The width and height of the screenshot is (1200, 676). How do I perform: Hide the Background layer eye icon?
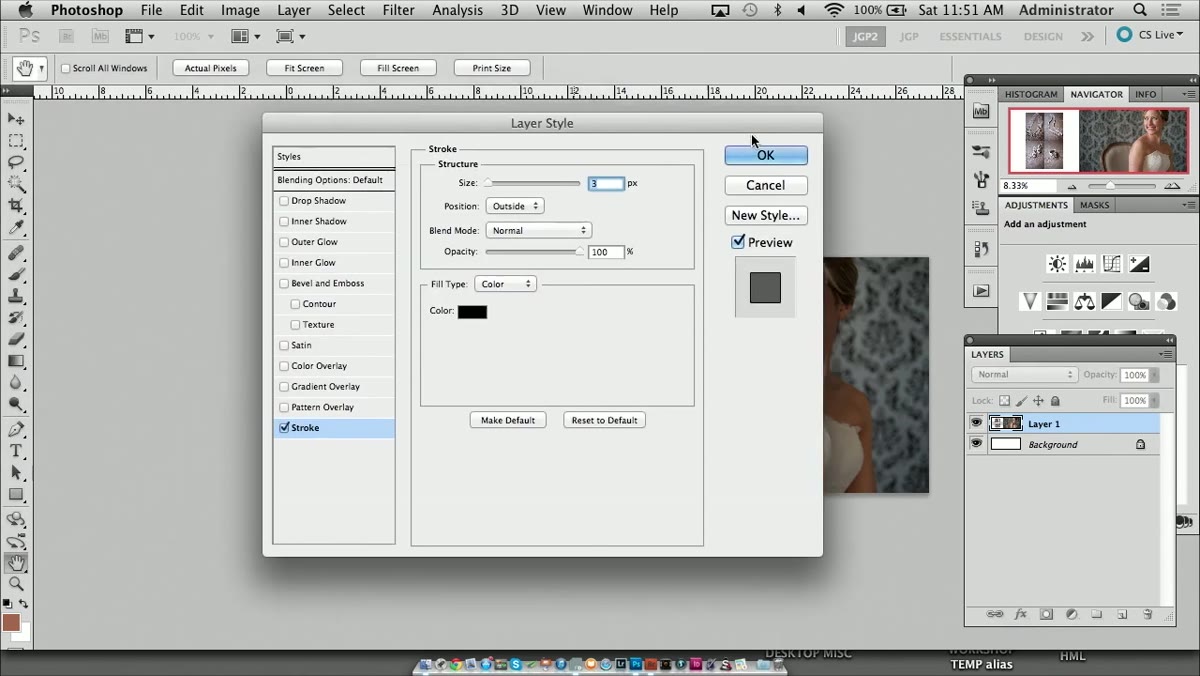(x=976, y=444)
